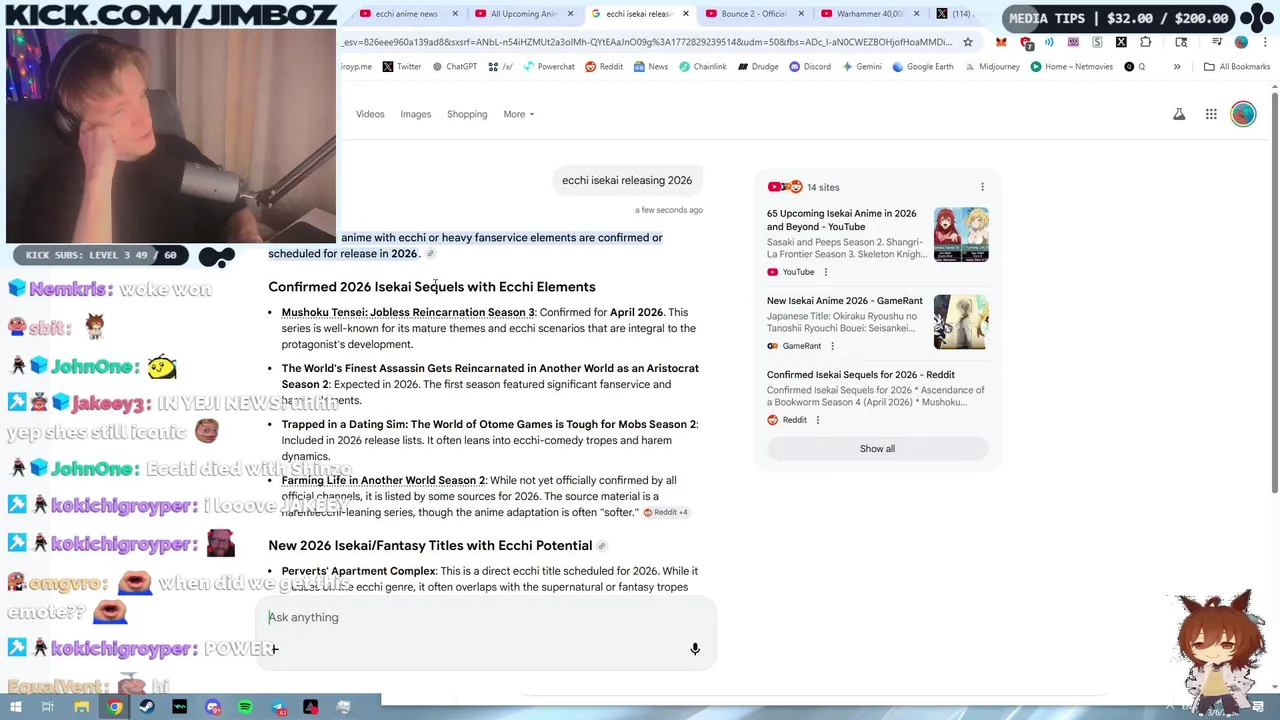
Task: Open All Bookmarks folder
Action: [1237, 67]
